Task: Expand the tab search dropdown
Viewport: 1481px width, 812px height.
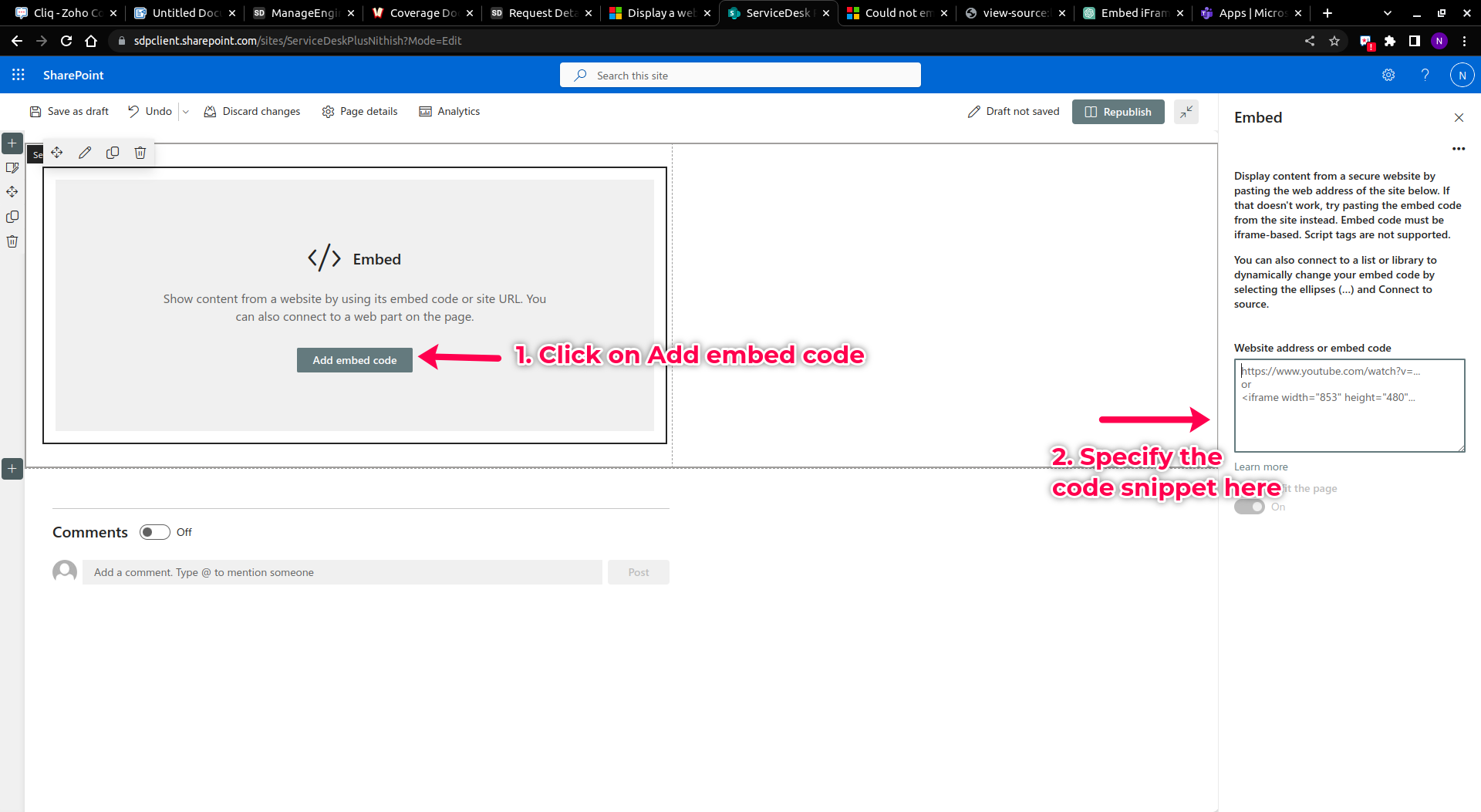Action: click(x=1388, y=13)
